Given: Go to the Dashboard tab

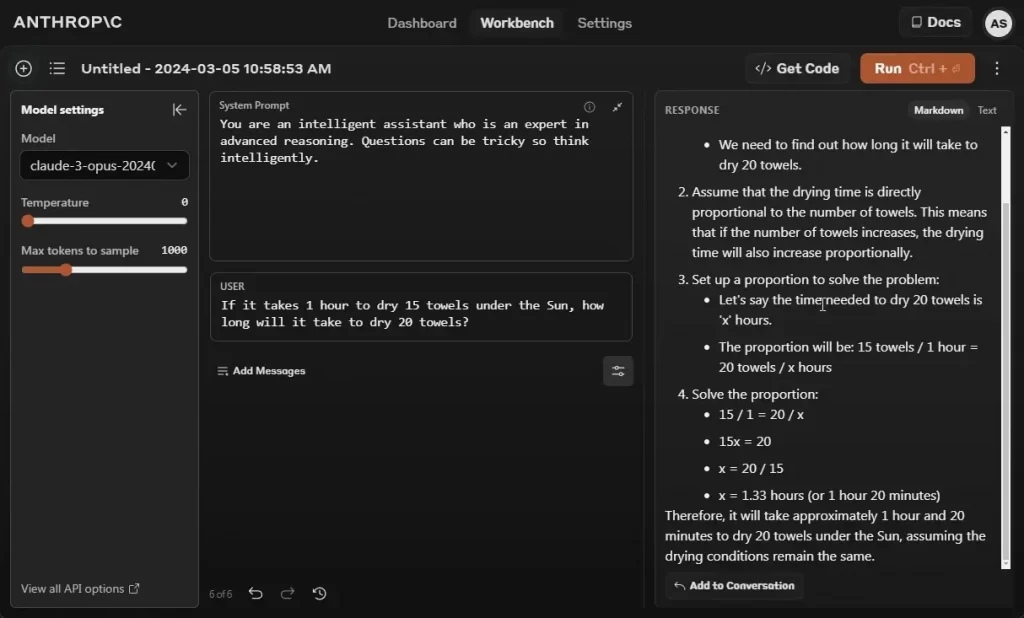Looking at the screenshot, I should 422,23.
